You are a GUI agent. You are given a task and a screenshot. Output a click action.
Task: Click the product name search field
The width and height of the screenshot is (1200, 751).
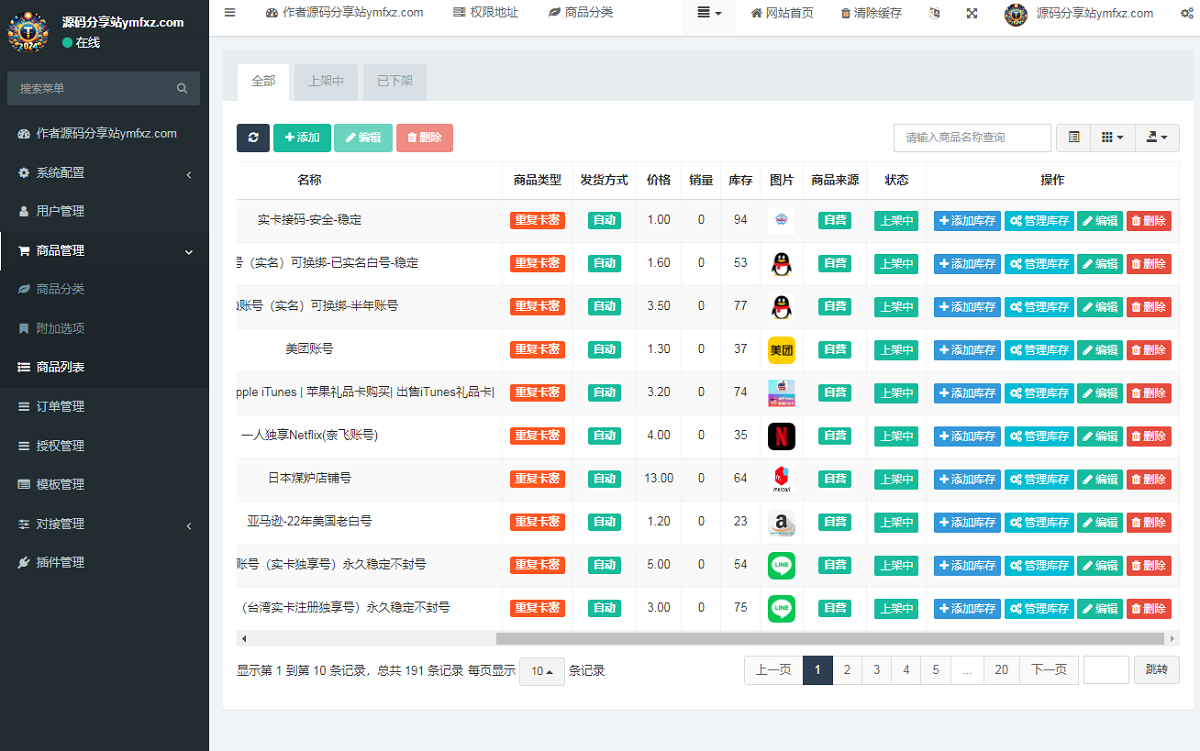point(971,138)
